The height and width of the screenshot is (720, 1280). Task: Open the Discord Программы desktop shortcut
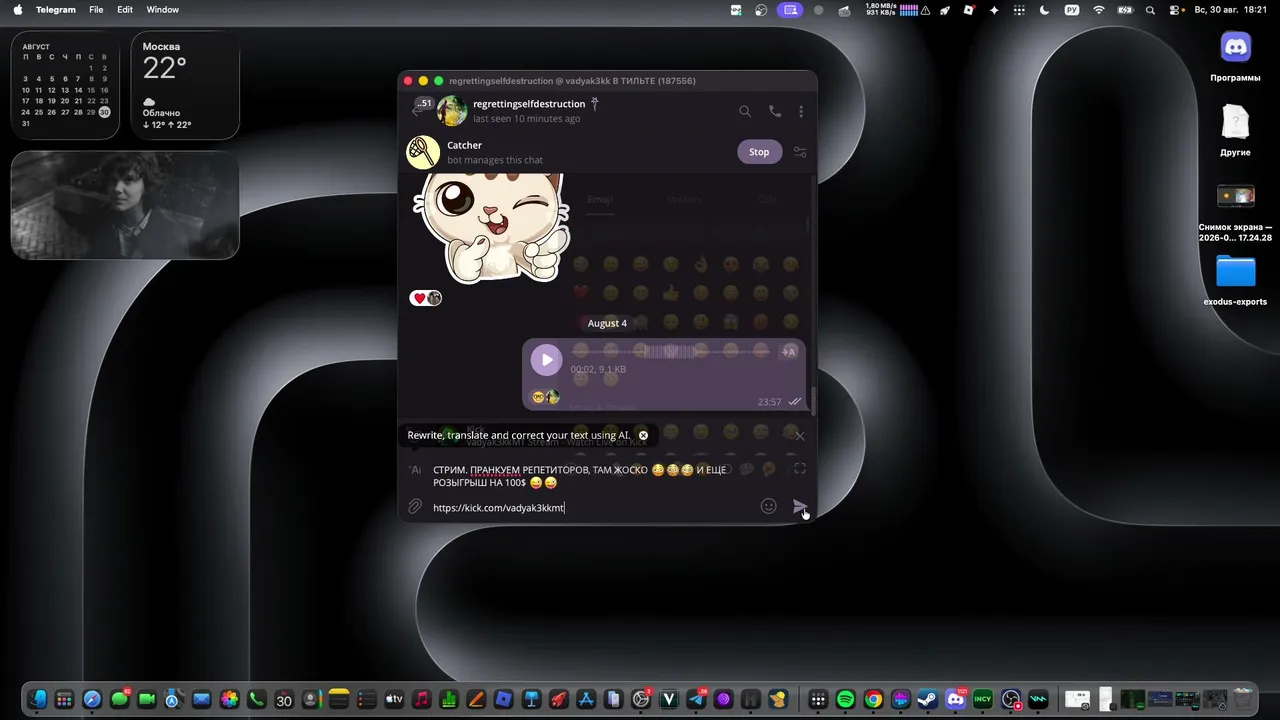pyautogui.click(x=1236, y=57)
